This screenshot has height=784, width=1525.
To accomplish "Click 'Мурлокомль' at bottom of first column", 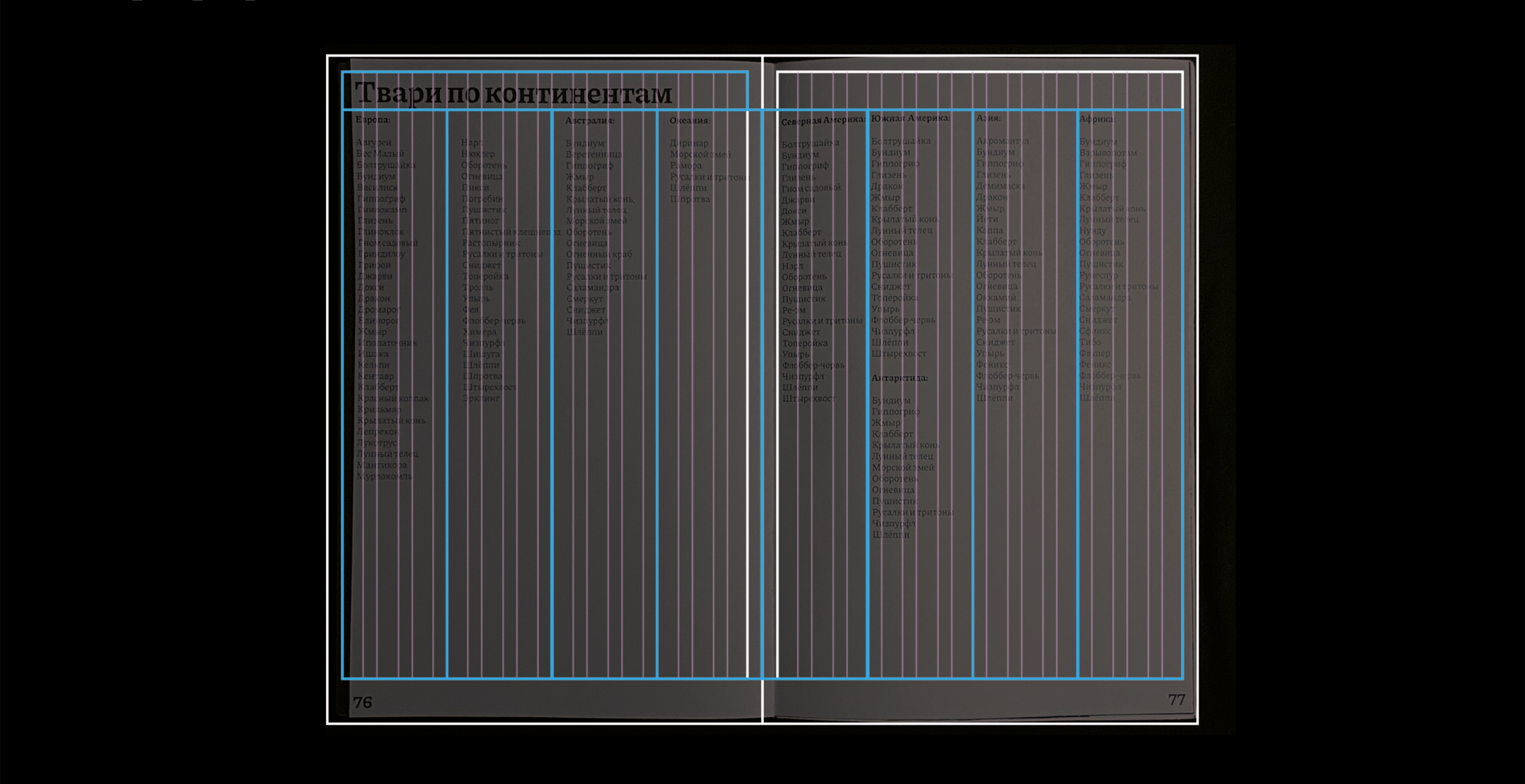I will 384,476.
